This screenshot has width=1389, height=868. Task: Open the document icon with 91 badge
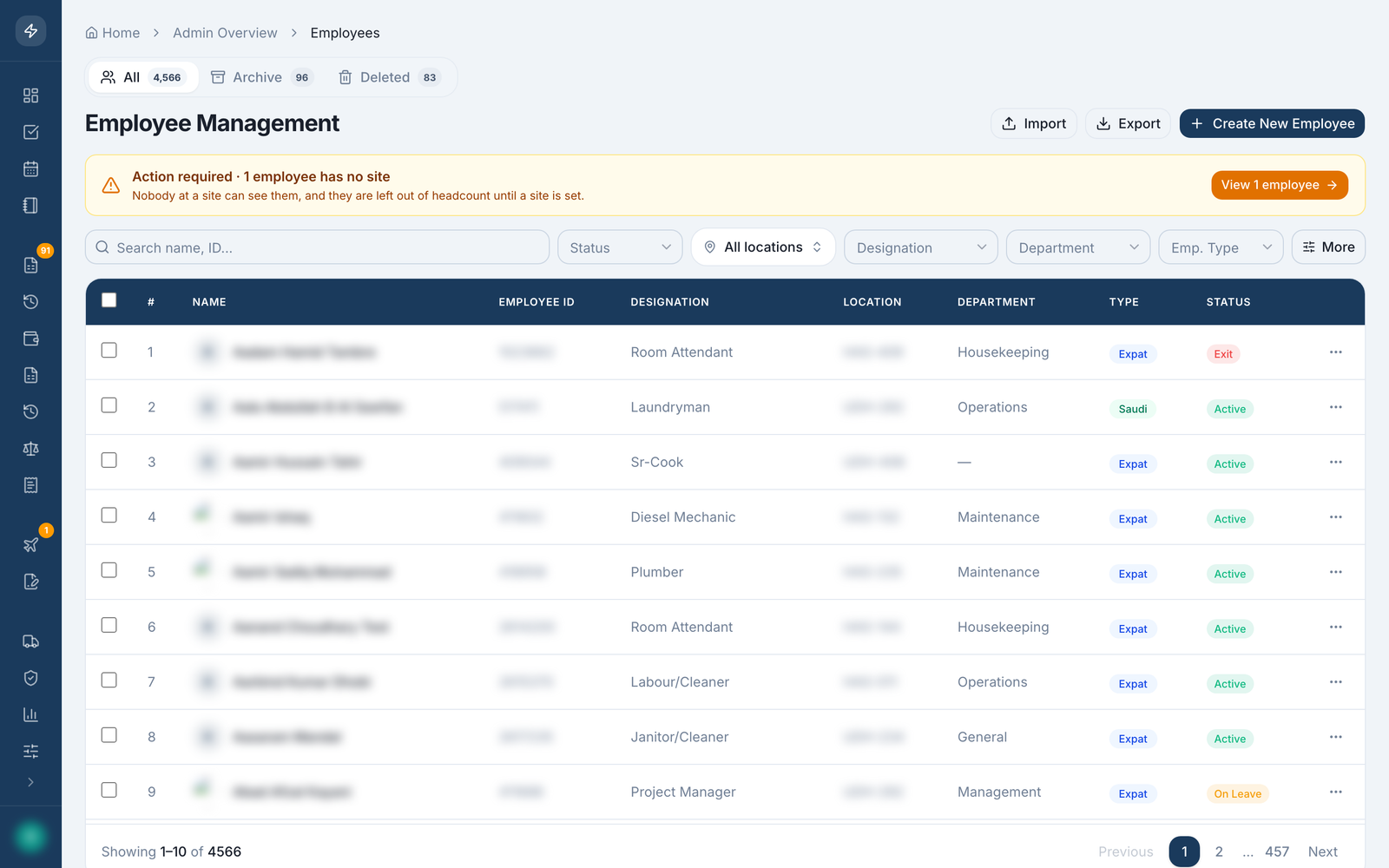(x=30, y=265)
